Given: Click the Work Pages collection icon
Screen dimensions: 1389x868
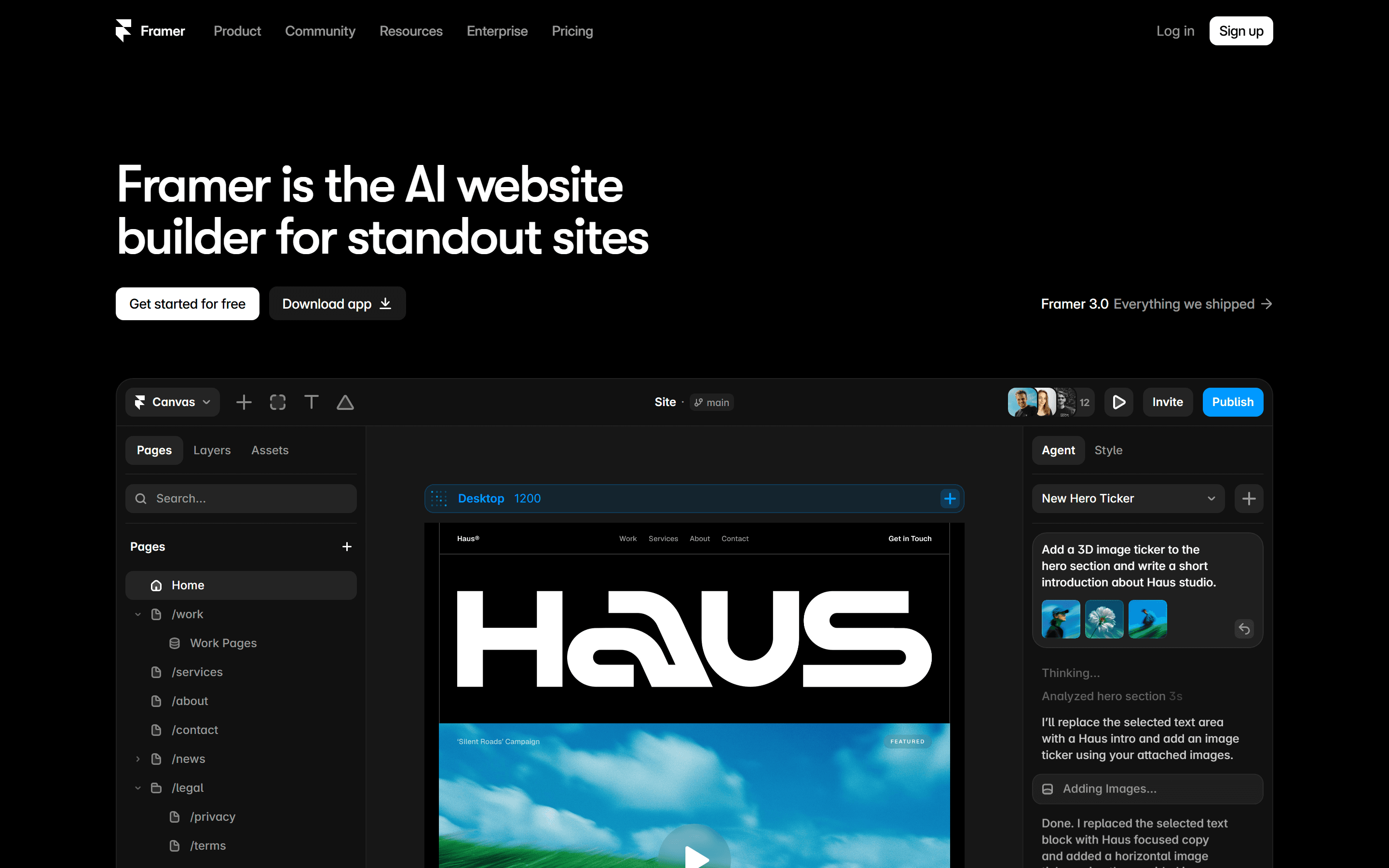Looking at the screenshot, I should pos(175,644).
